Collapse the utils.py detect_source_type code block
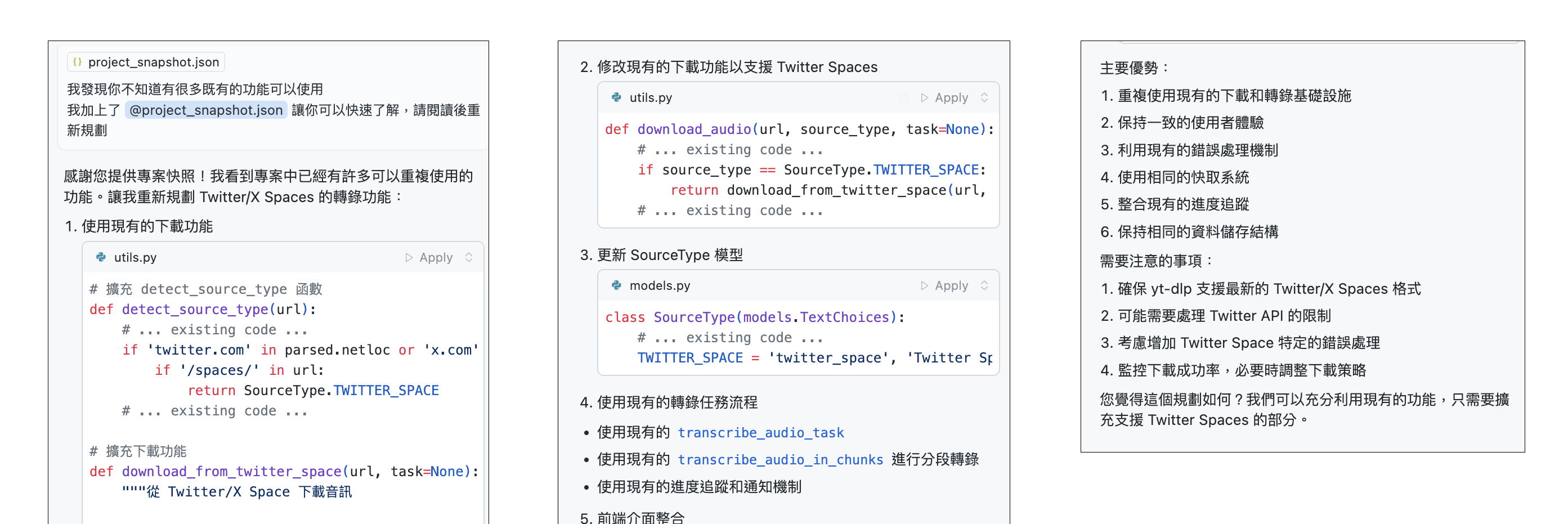Image resolution: width=1568 pixels, height=524 pixels. pyautogui.click(x=469, y=257)
